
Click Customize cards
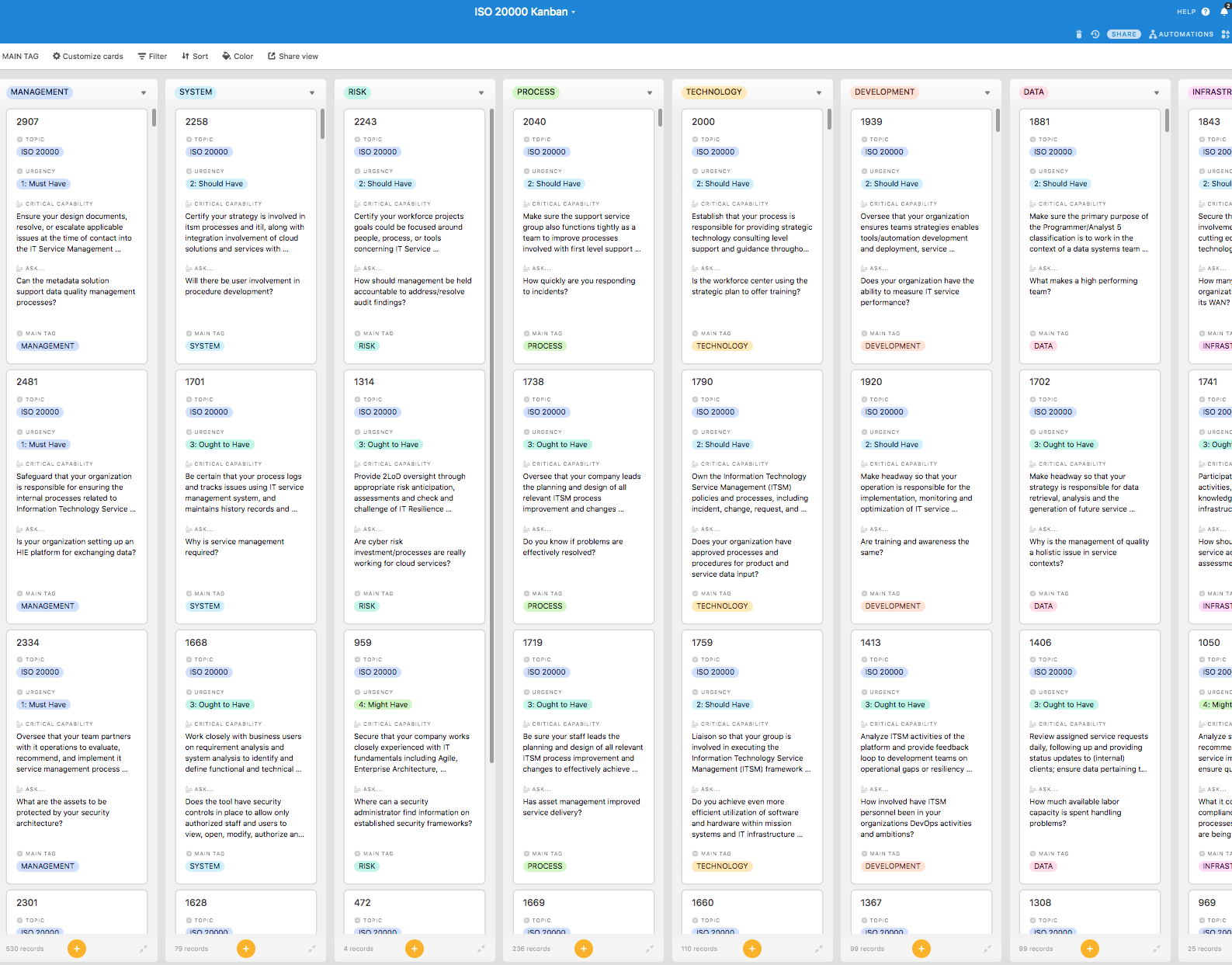(88, 56)
